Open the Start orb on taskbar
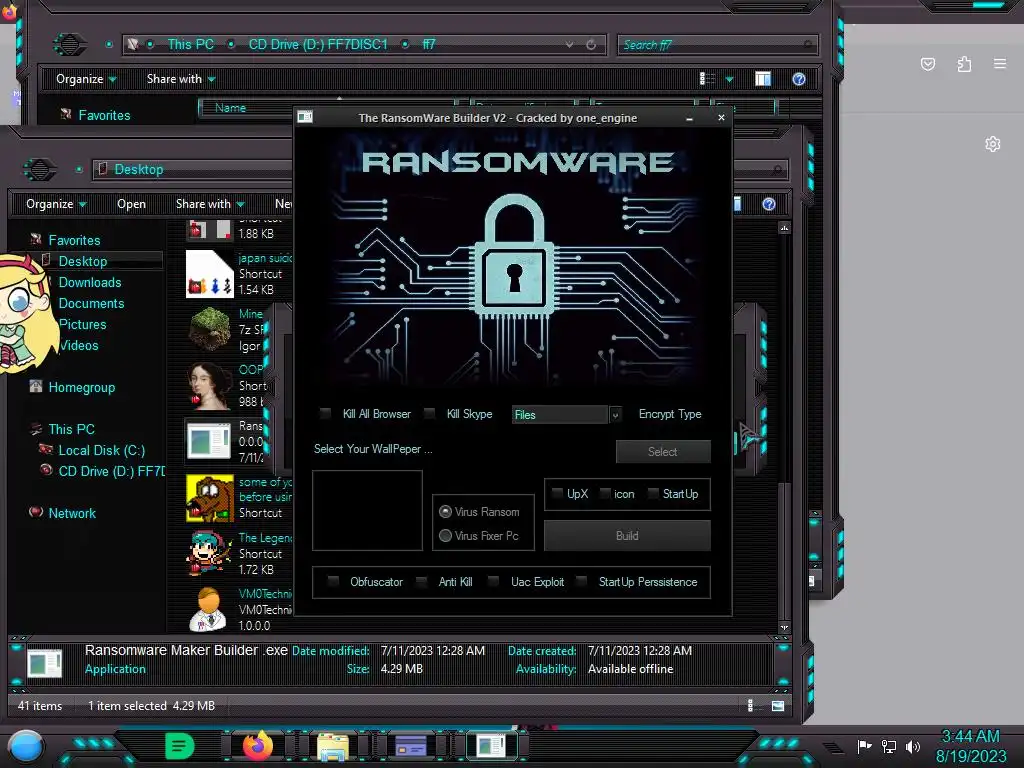1024x768 pixels. click(26, 746)
